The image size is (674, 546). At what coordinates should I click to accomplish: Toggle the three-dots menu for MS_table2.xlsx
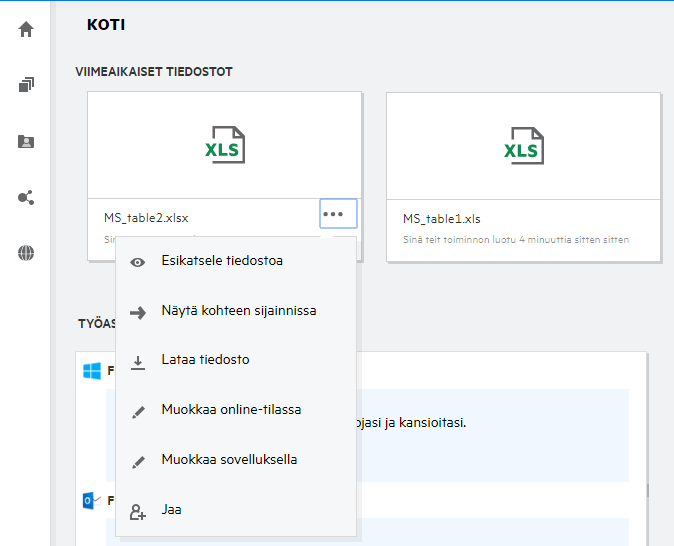[x=338, y=215]
